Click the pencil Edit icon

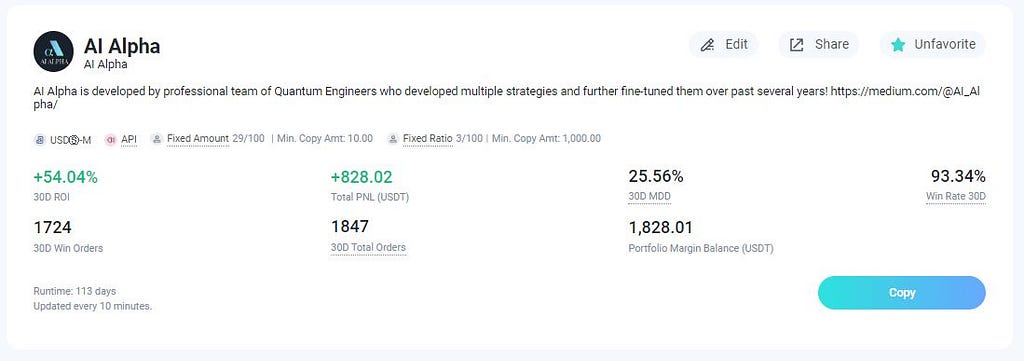(x=707, y=45)
